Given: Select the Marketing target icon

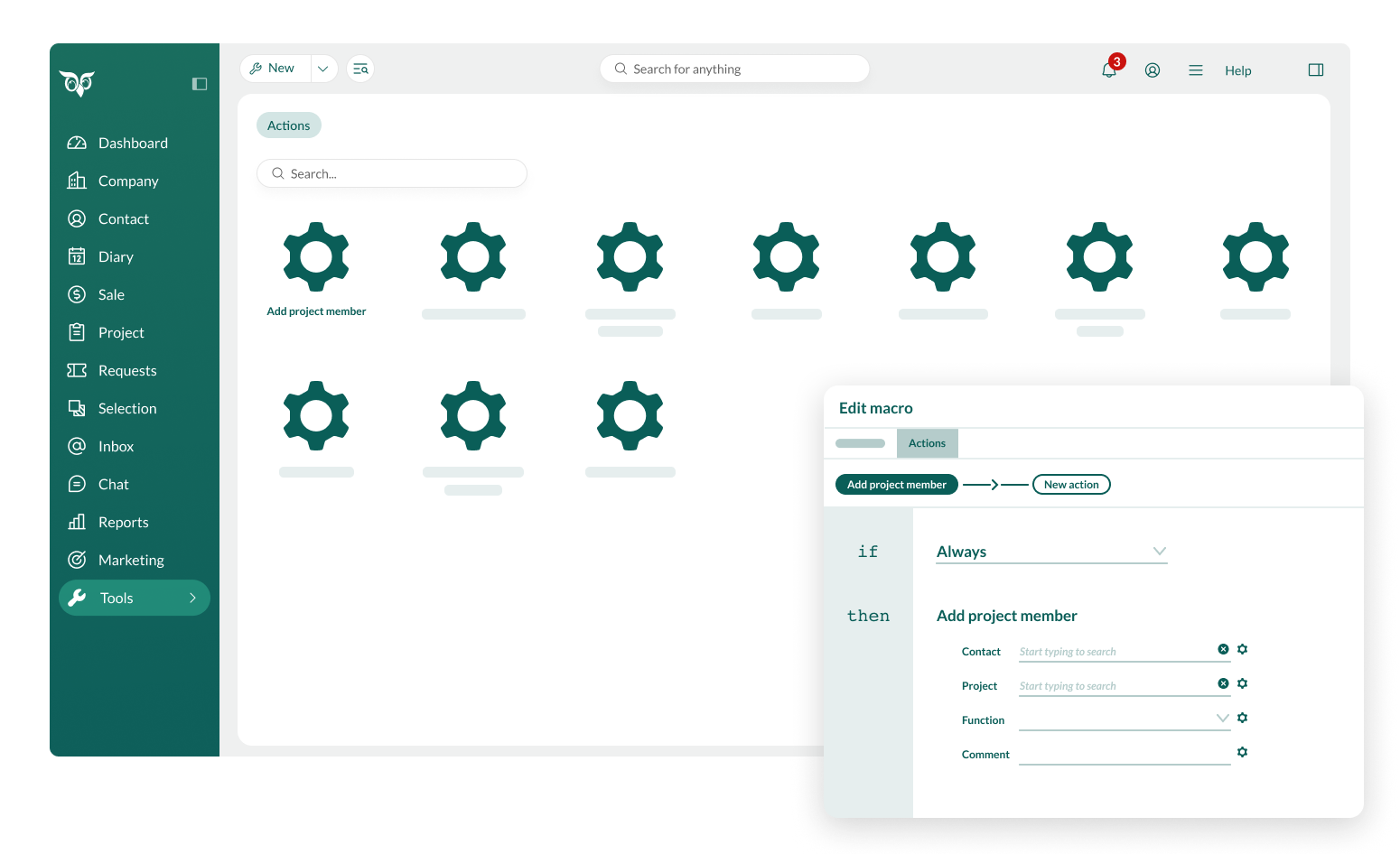Looking at the screenshot, I should tap(78, 560).
